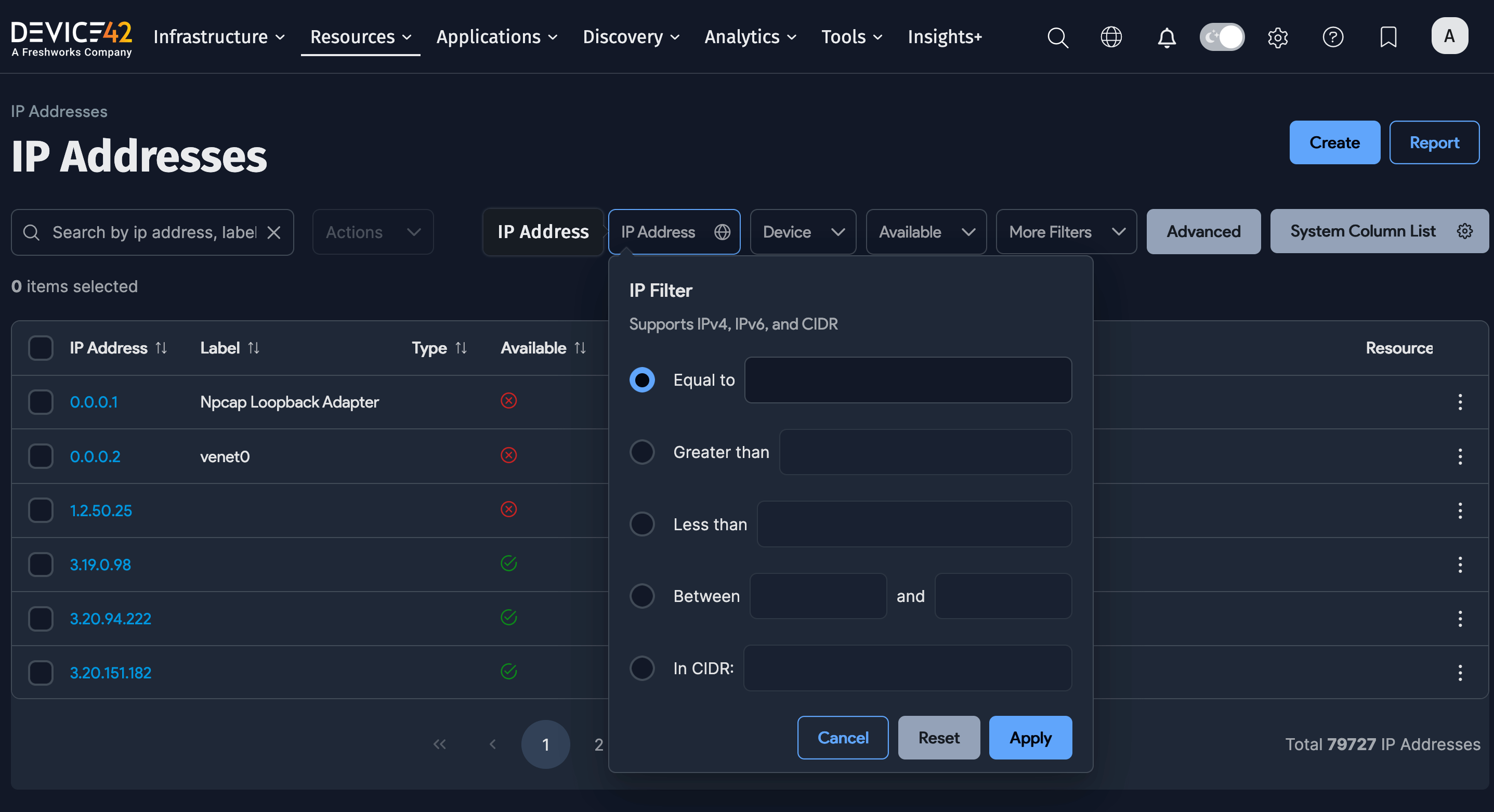Check the select-all checkbox in the table header
Screen dimensions: 1494x812
point(40,347)
